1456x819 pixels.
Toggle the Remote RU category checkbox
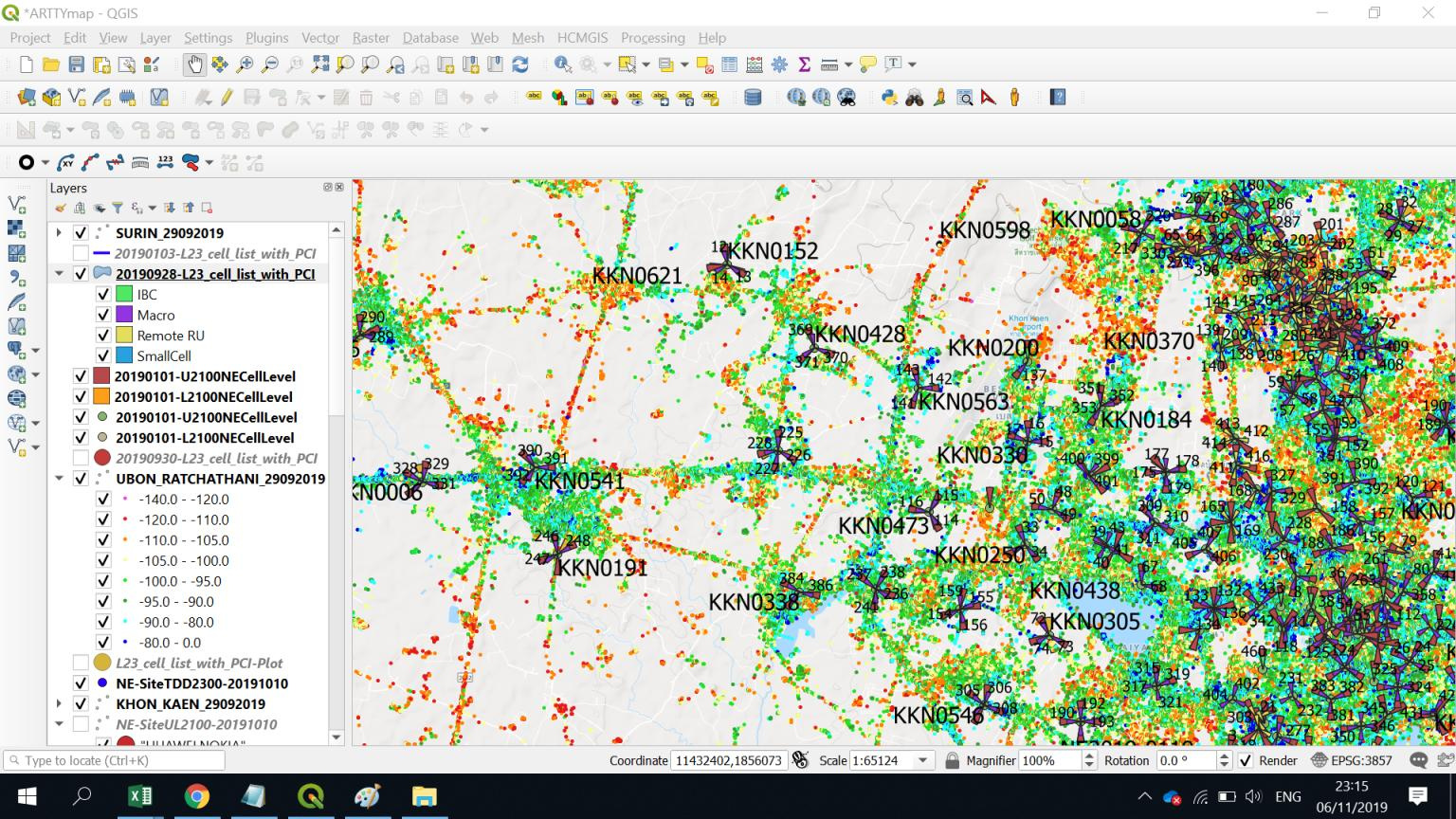(103, 336)
